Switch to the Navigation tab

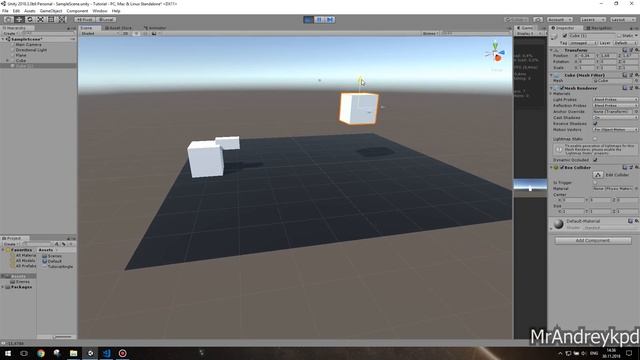pos(599,28)
